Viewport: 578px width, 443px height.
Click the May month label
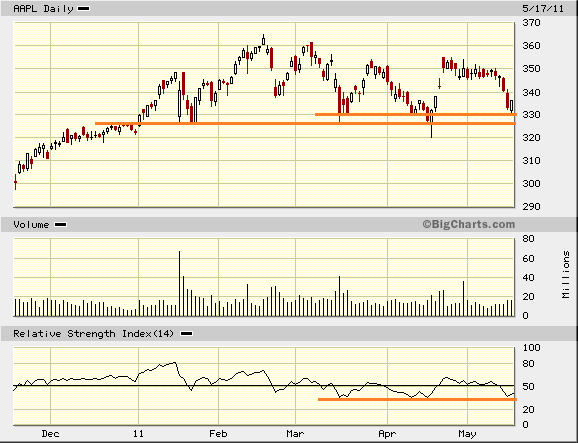(x=467, y=434)
